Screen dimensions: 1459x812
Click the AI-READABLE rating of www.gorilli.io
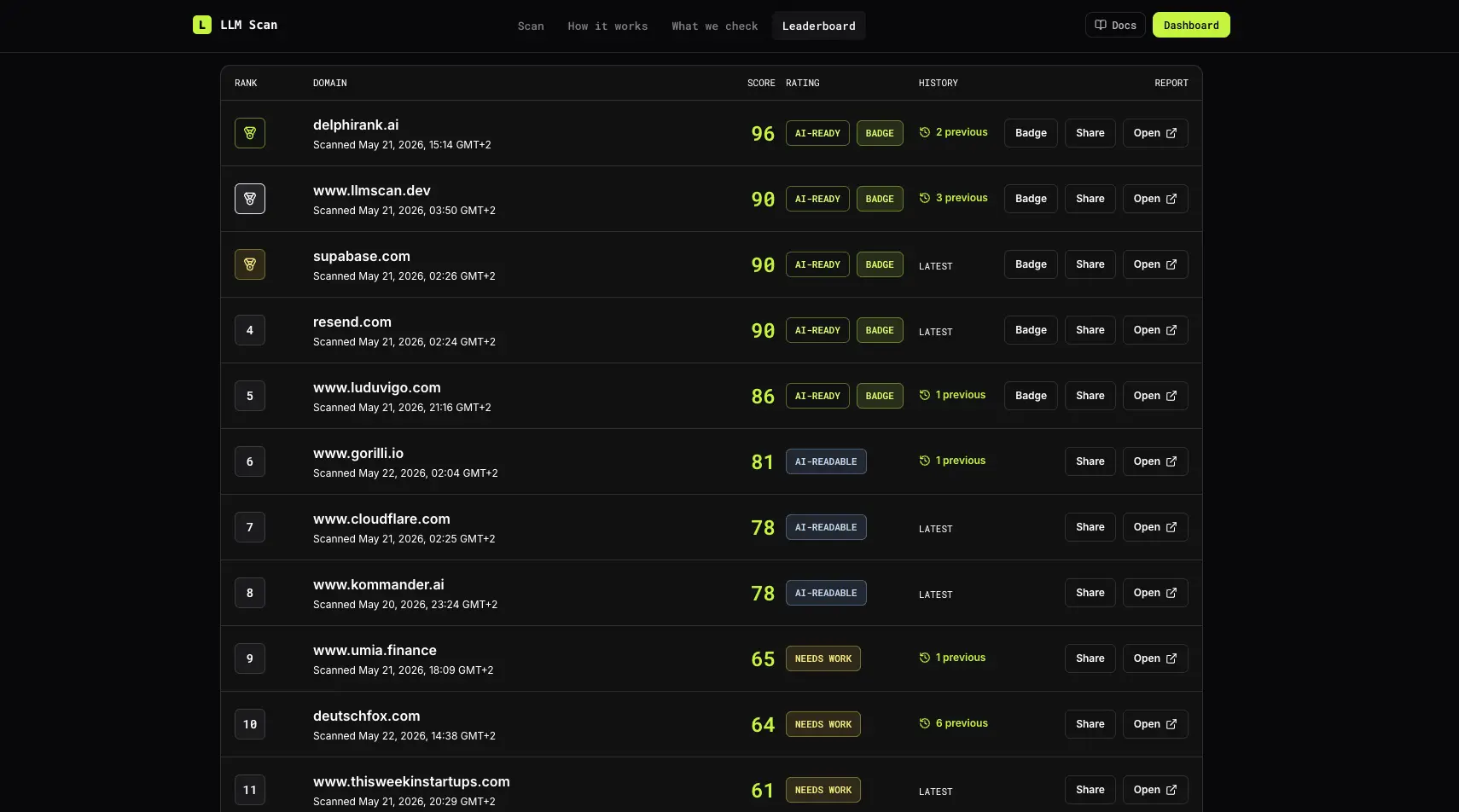826,461
